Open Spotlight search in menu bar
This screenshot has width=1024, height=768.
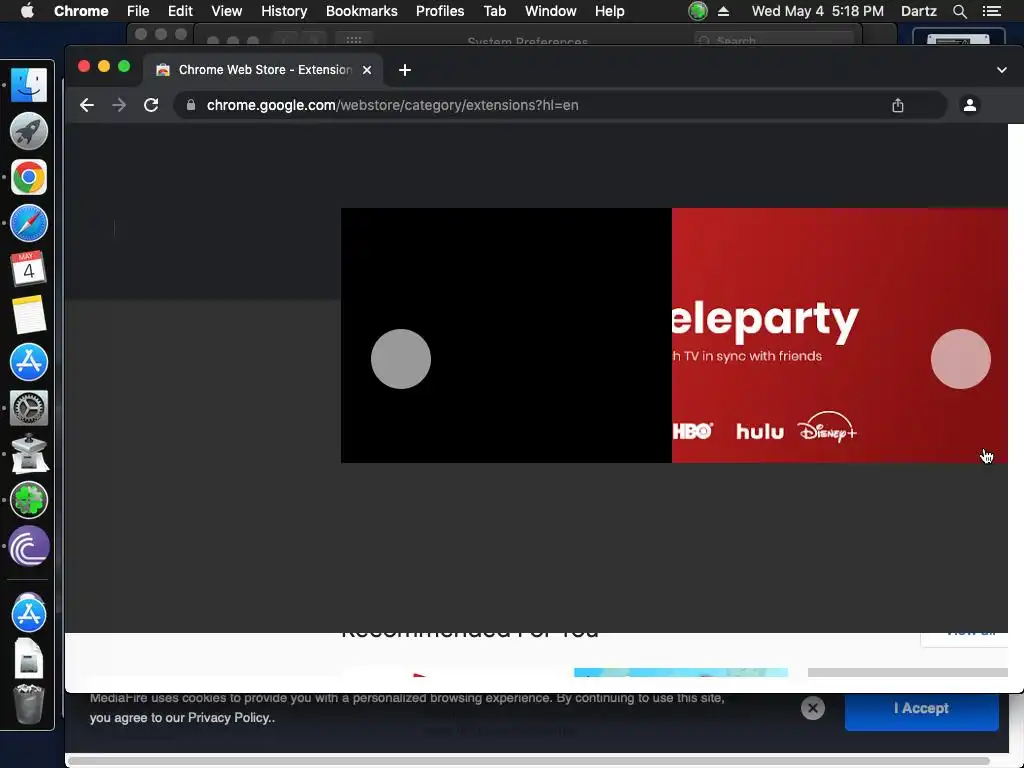pos(959,11)
